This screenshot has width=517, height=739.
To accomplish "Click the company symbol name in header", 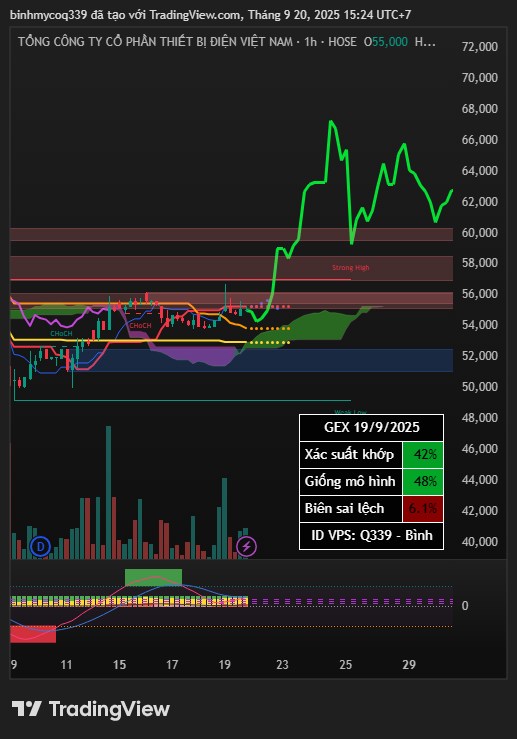I will pos(156,42).
